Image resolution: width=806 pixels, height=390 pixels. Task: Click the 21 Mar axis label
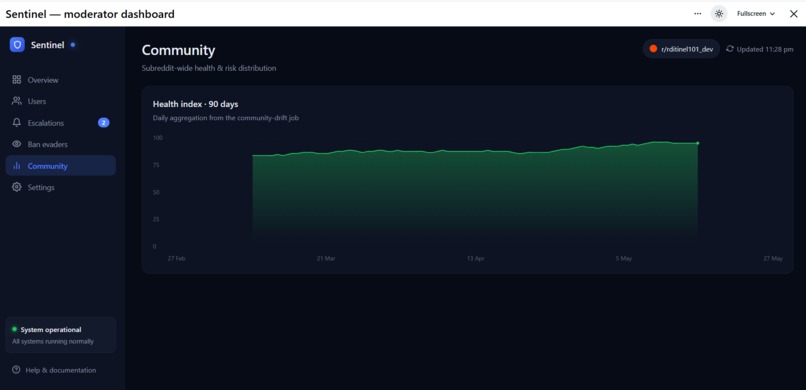pyautogui.click(x=326, y=258)
